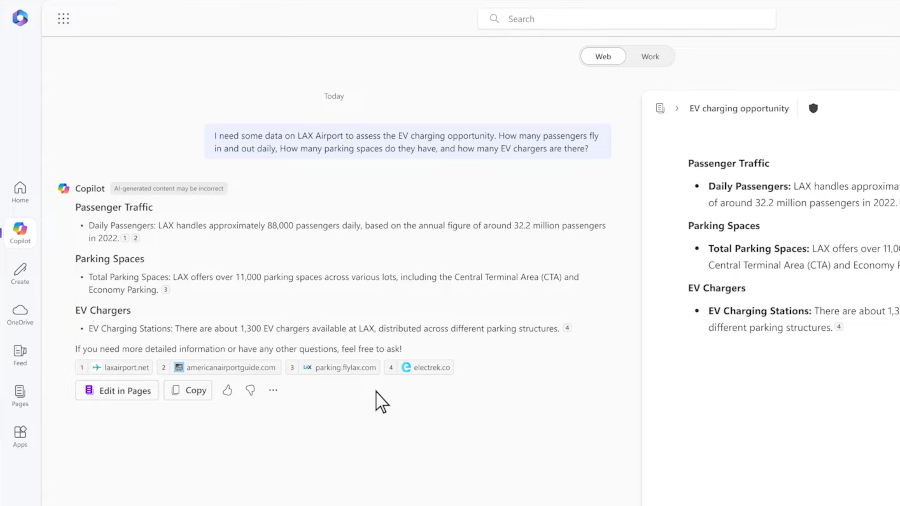This screenshot has height=506, width=900.
Task: Open parking.flylax.com source link
Action: pyautogui.click(x=332, y=367)
